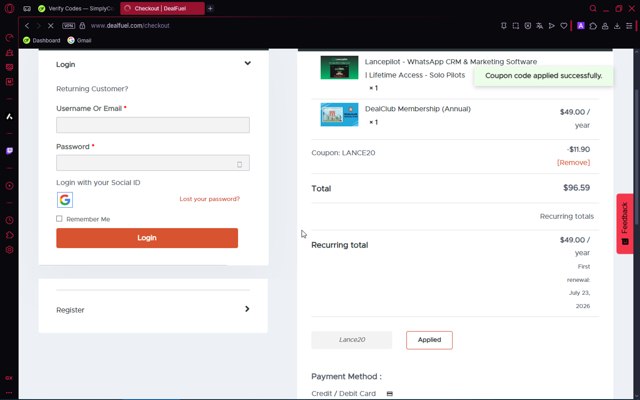This screenshot has width=640, height=400.
Task: Add page to bookmarks heart icon
Action: coord(564,26)
